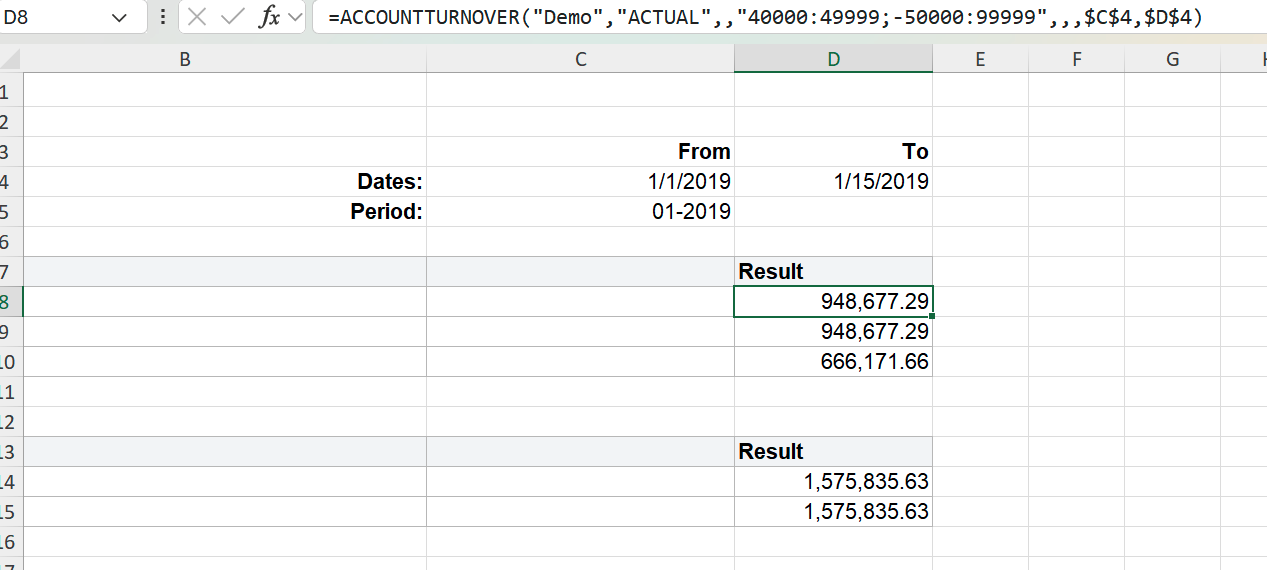Select the cell with 01-2019 period
Image resolution: width=1267 pixels, height=570 pixels.
click(581, 212)
